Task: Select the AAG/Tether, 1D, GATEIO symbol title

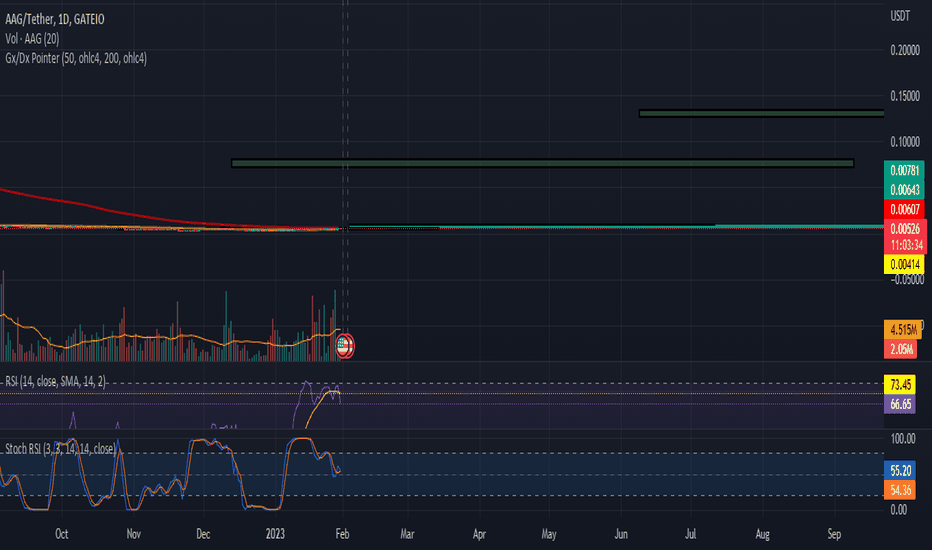Action: pos(55,20)
